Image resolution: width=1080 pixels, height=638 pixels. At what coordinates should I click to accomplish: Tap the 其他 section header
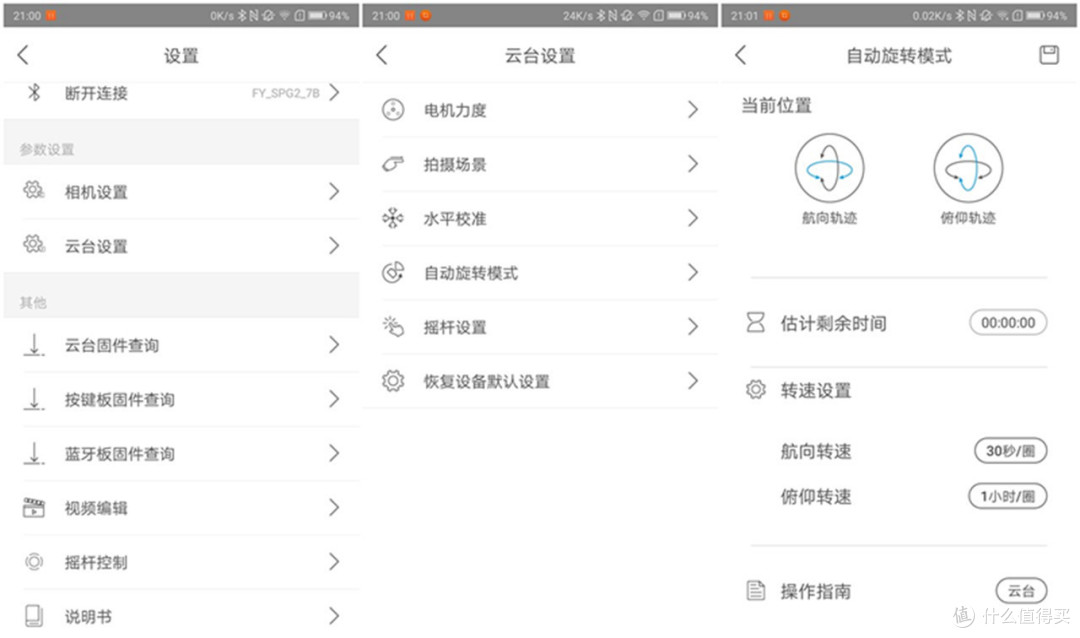[x=33, y=302]
